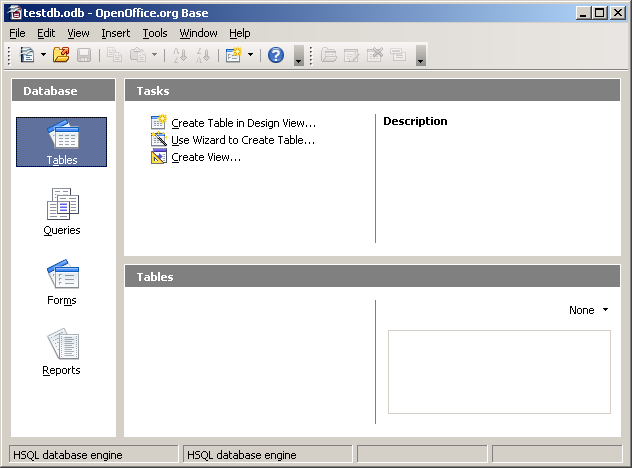Image resolution: width=632 pixels, height=468 pixels.
Task: Click Use Wizard to Create Table
Action: [233, 140]
